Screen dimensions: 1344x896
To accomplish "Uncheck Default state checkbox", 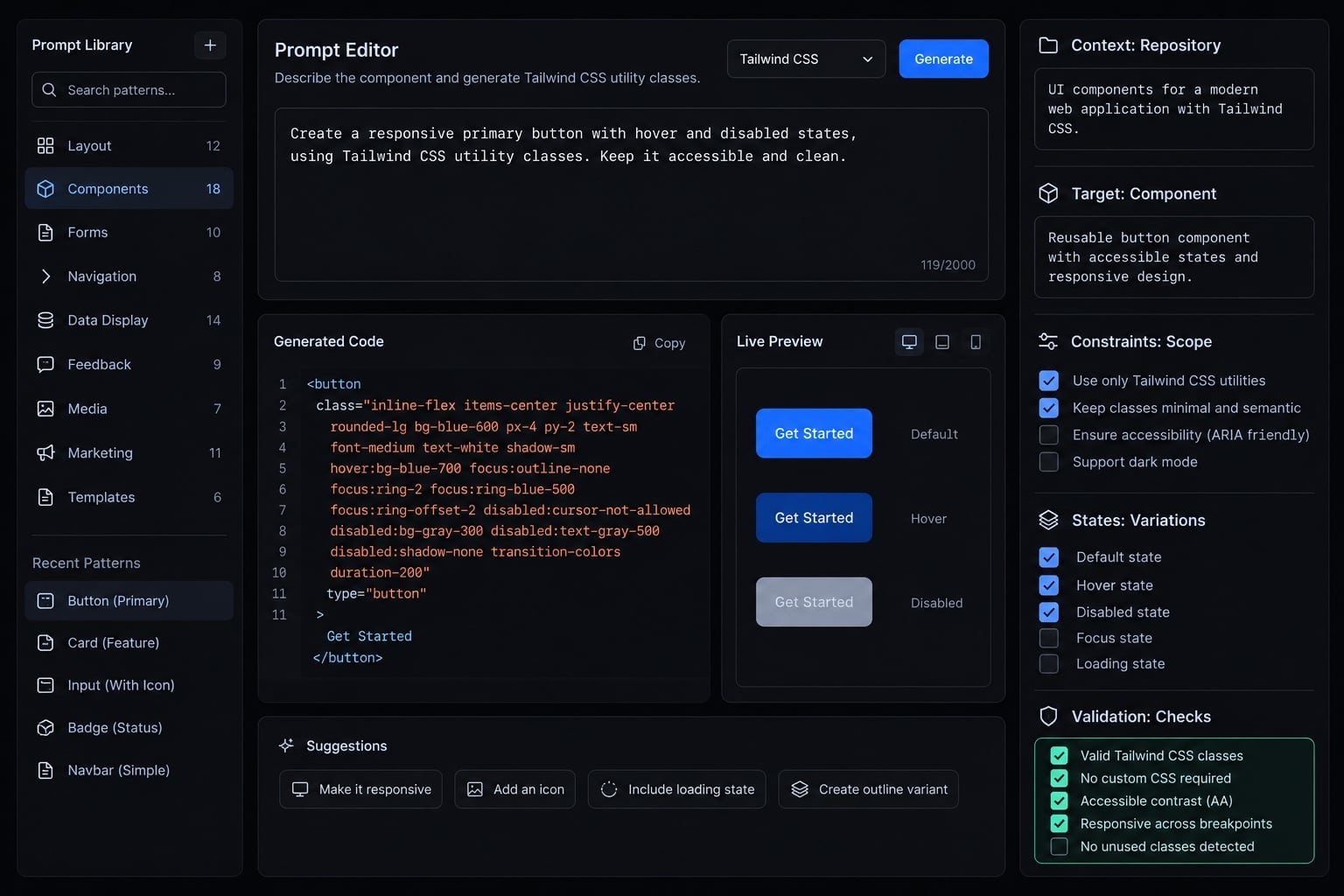I will [1048, 557].
